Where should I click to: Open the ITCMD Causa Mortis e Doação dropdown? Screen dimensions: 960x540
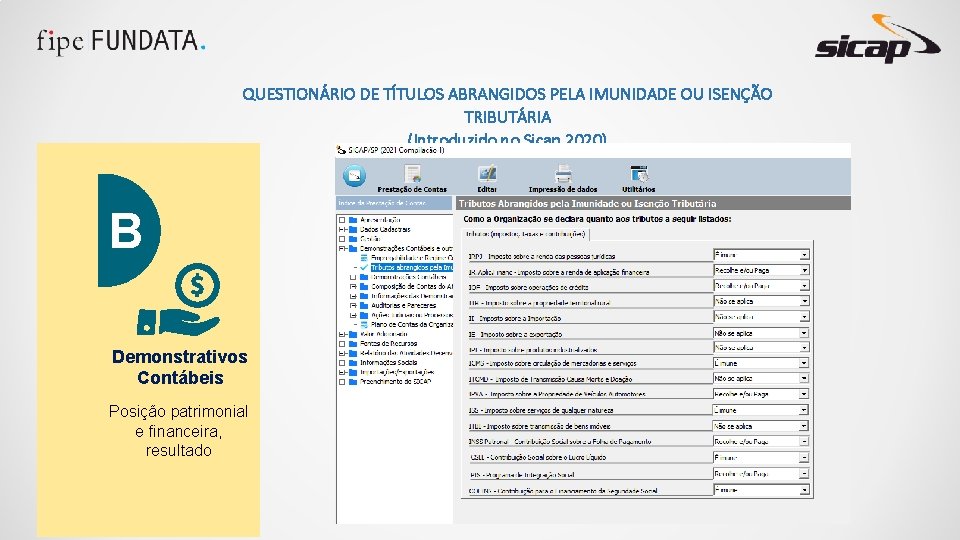click(804, 378)
